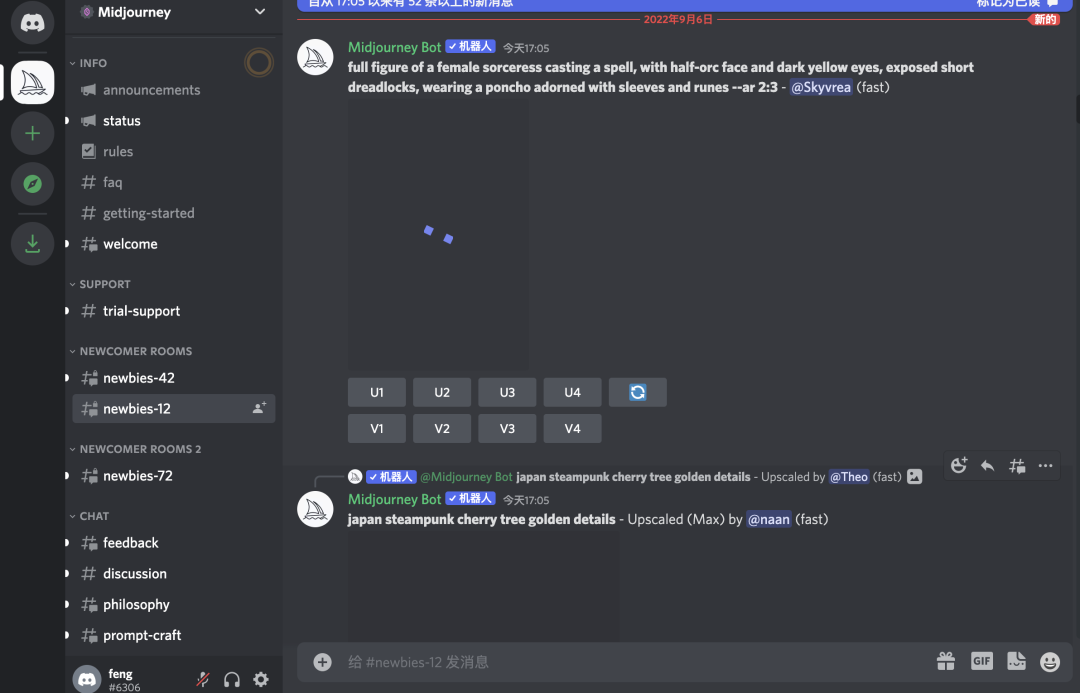Explore public servers compass icon

pyautogui.click(x=32, y=184)
